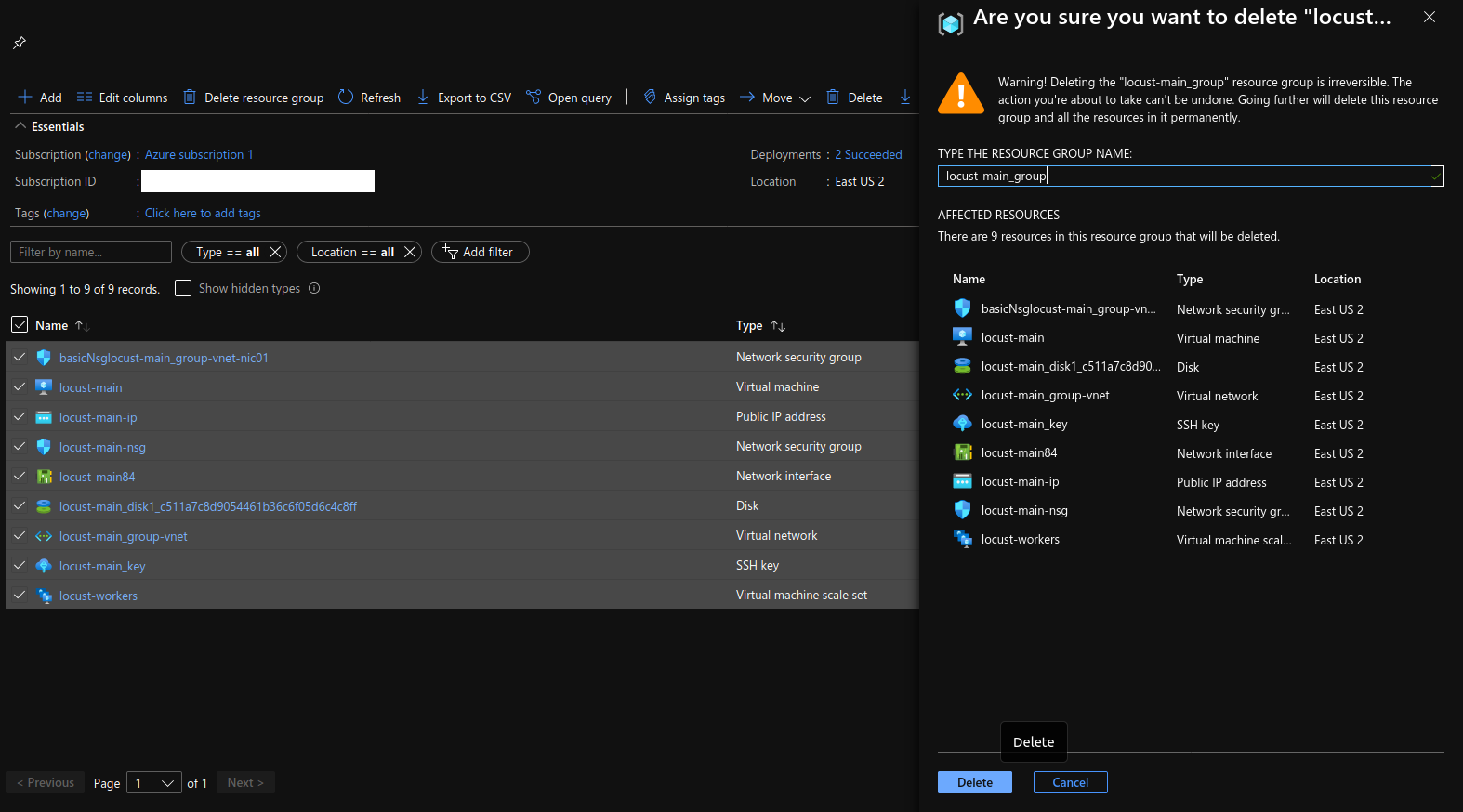1463x812 pixels.
Task: Click locust-main_group-vnet icon in affected resources
Action: click(x=963, y=395)
